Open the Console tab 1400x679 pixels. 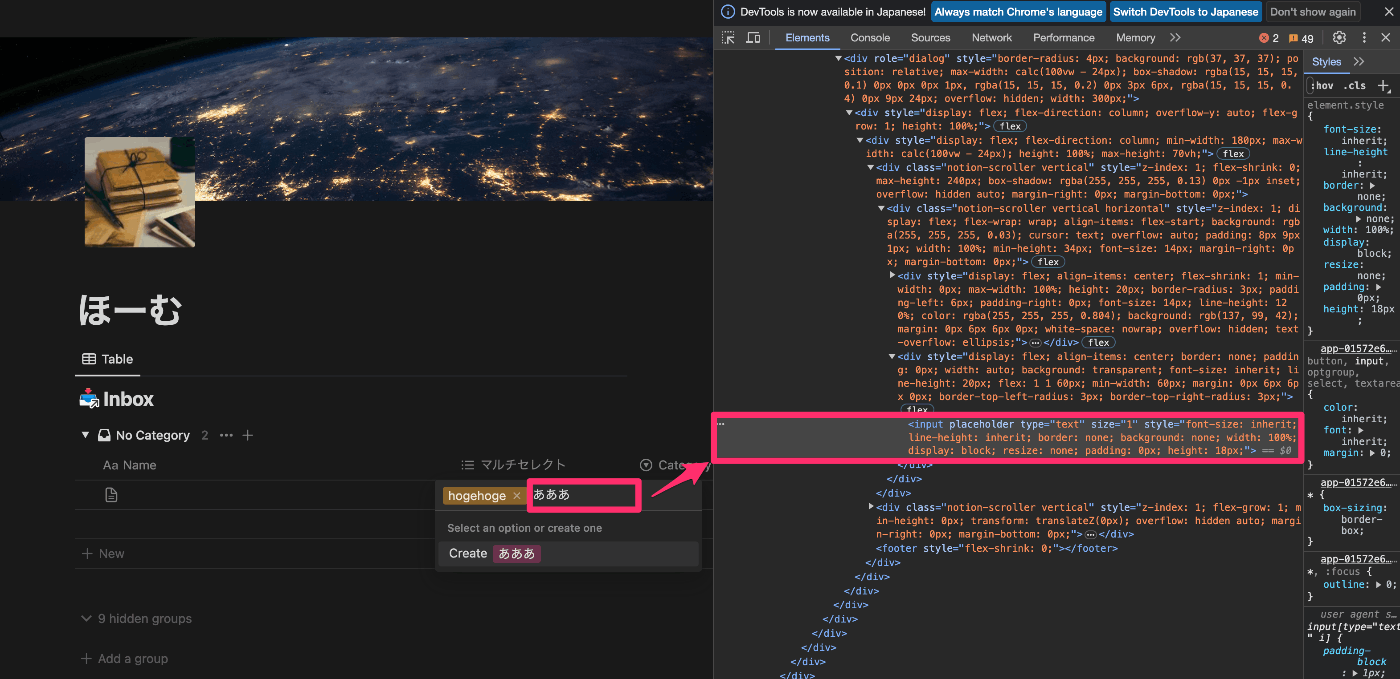(870, 38)
